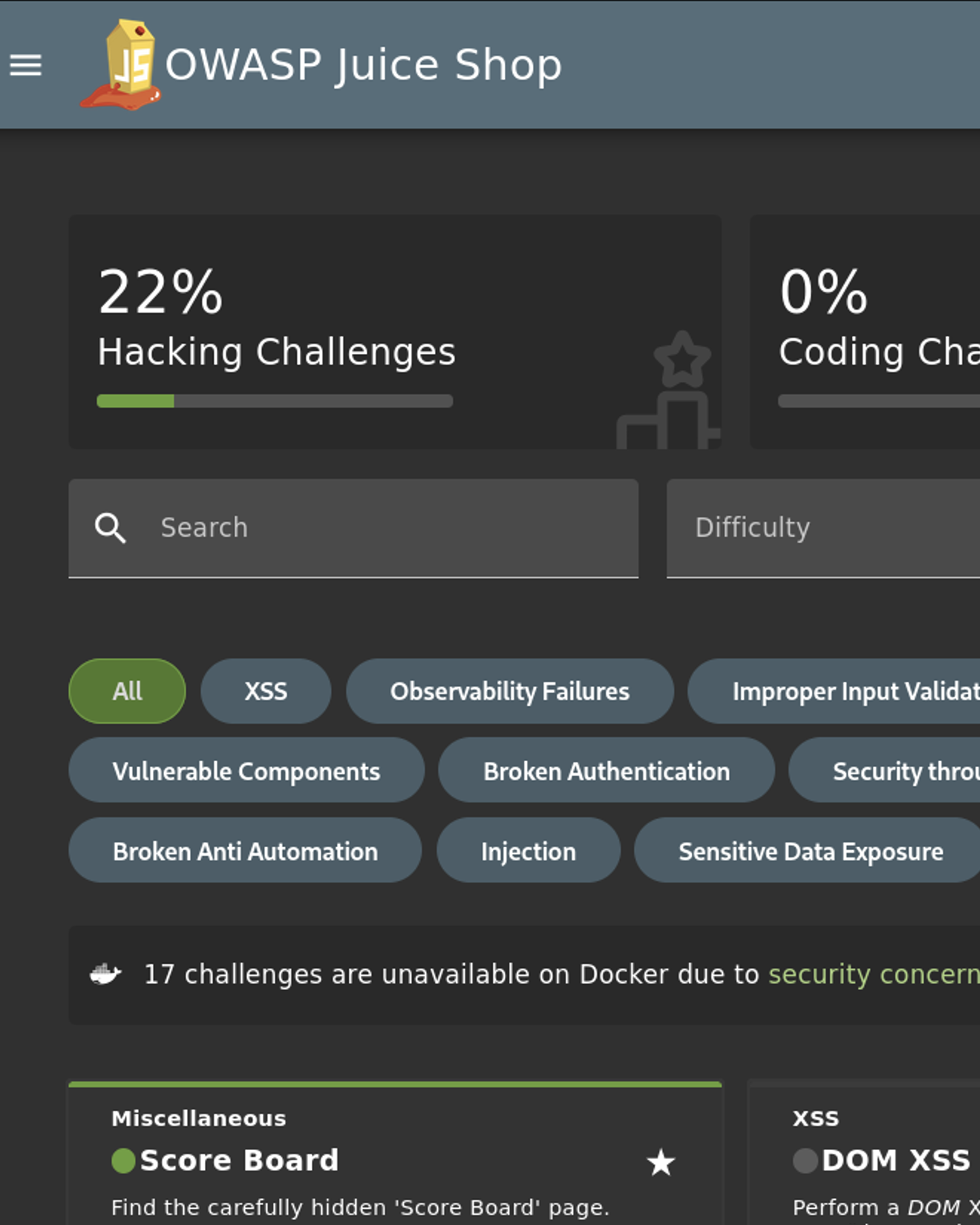This screenshot has width=980, height=1225.
Task: Select the Broken Anti Automation filter
Action: click(x=245, y=851)
